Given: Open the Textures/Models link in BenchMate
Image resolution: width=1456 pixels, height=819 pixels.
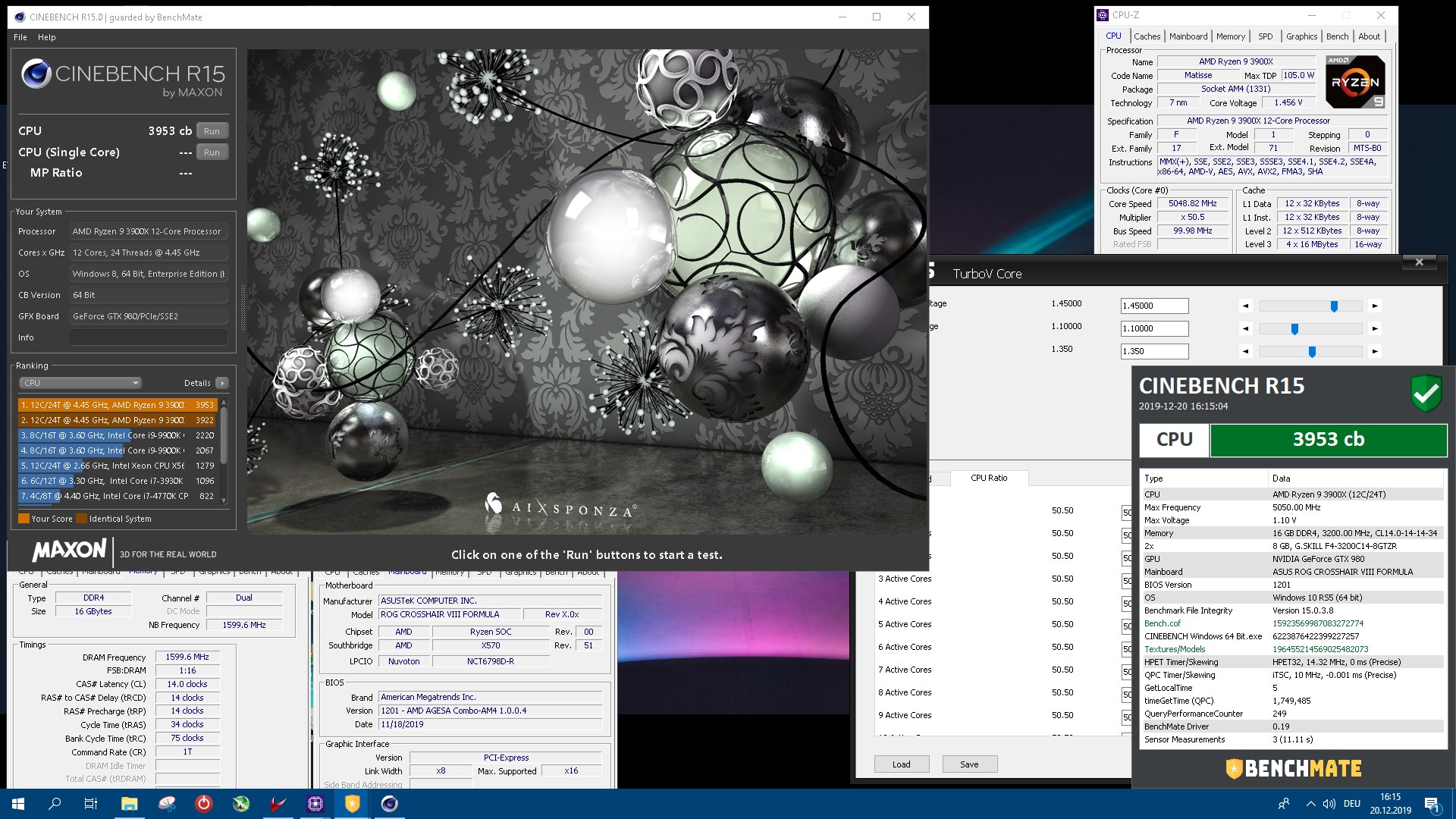Looking at the screenshot, I should [1175, 649].
